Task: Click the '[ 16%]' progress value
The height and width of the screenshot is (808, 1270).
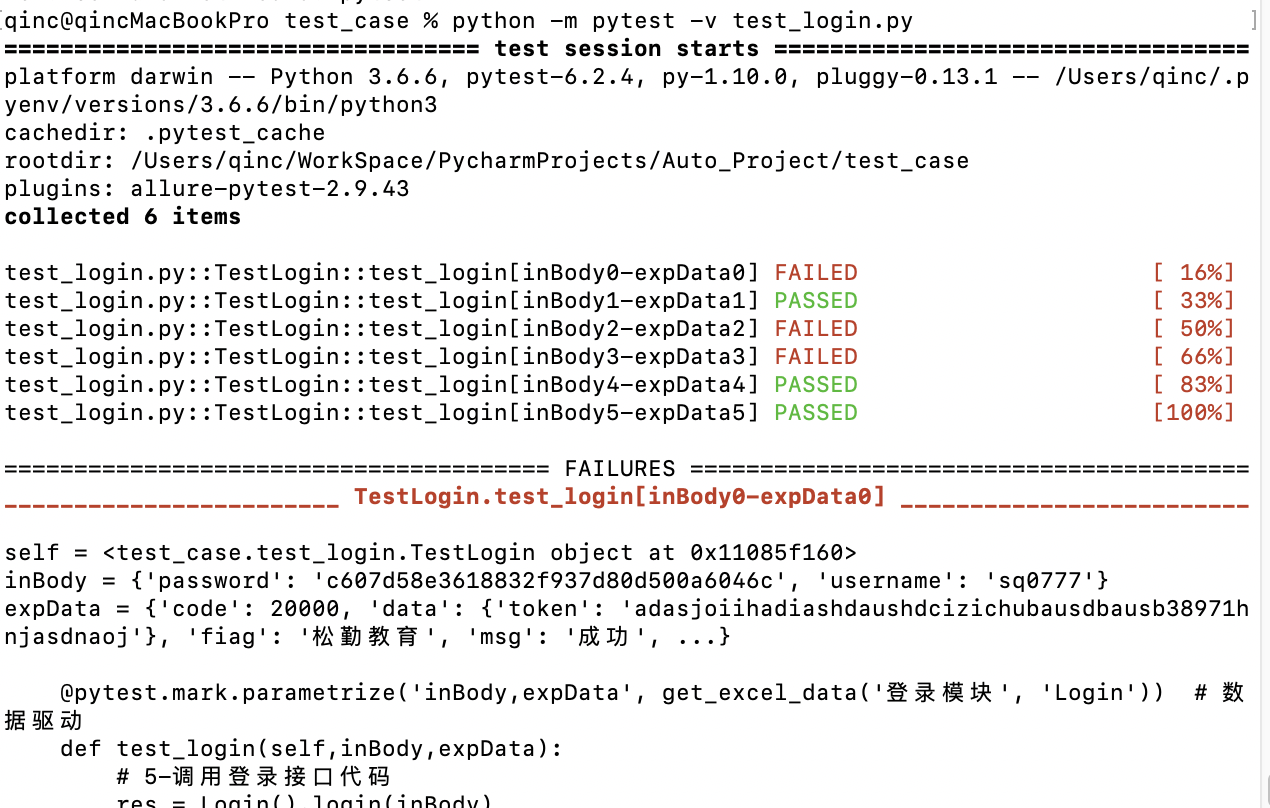Action: (x=1194, y=273)
